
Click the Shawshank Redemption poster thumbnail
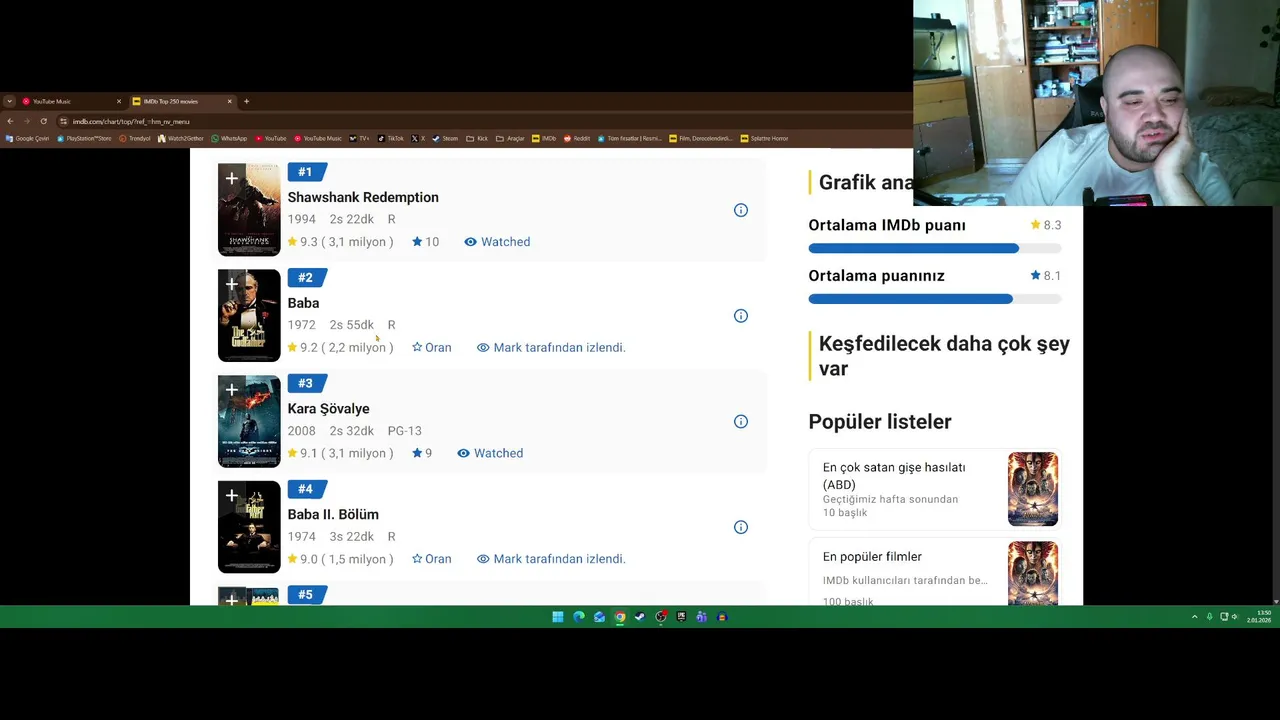coord(249,210)
